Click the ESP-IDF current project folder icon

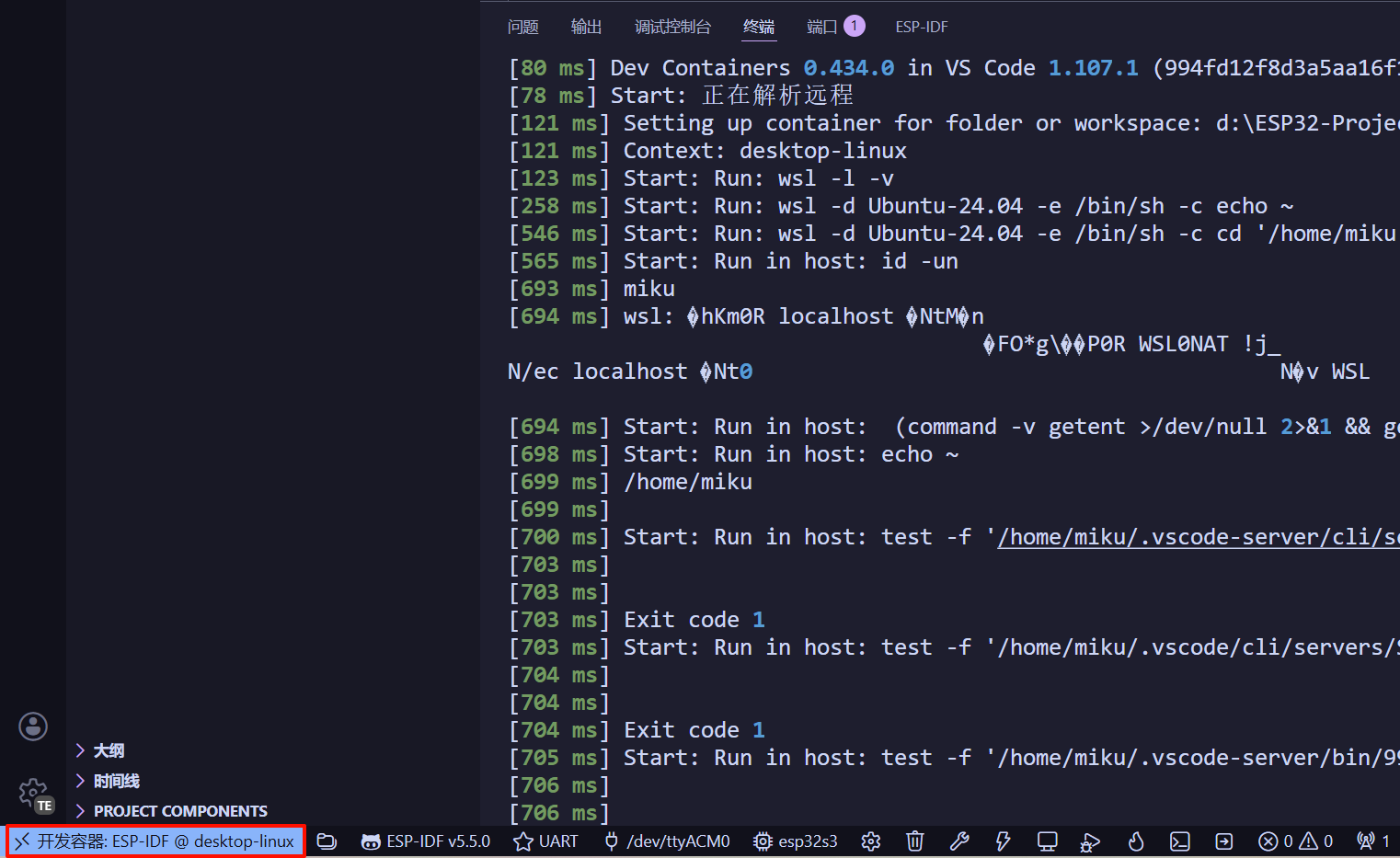pyautogui.click(x=327, y=841)
